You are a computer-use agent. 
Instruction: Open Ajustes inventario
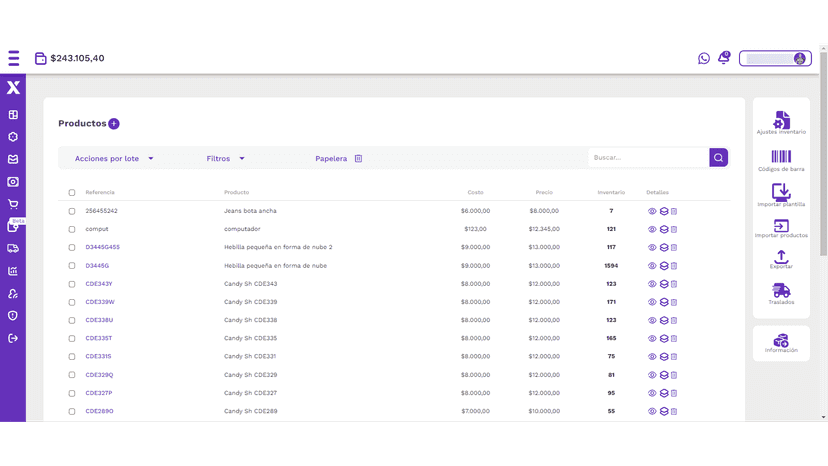click(781, 123)
